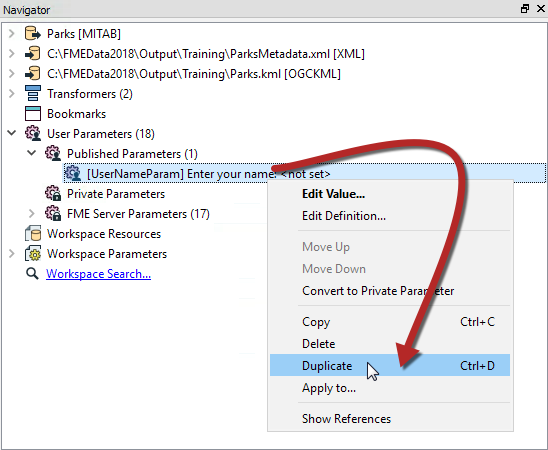Select the ParksMetadata.xml [XML] path text
Viewport: 548px width, 450px height.
tap(206, 54)
